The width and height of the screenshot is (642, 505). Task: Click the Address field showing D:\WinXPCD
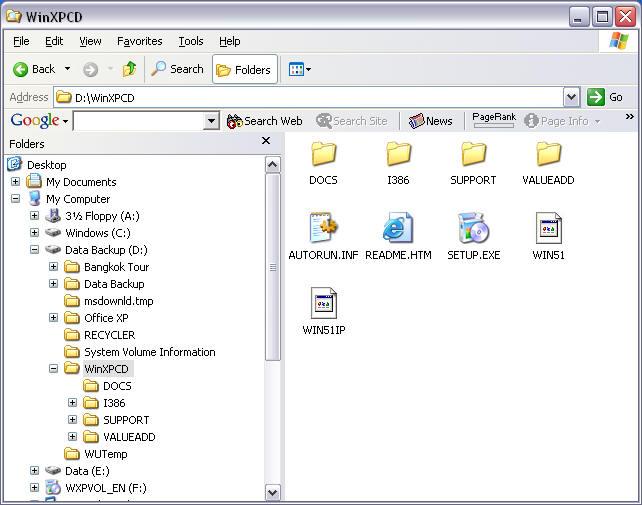tap(309, 97)
